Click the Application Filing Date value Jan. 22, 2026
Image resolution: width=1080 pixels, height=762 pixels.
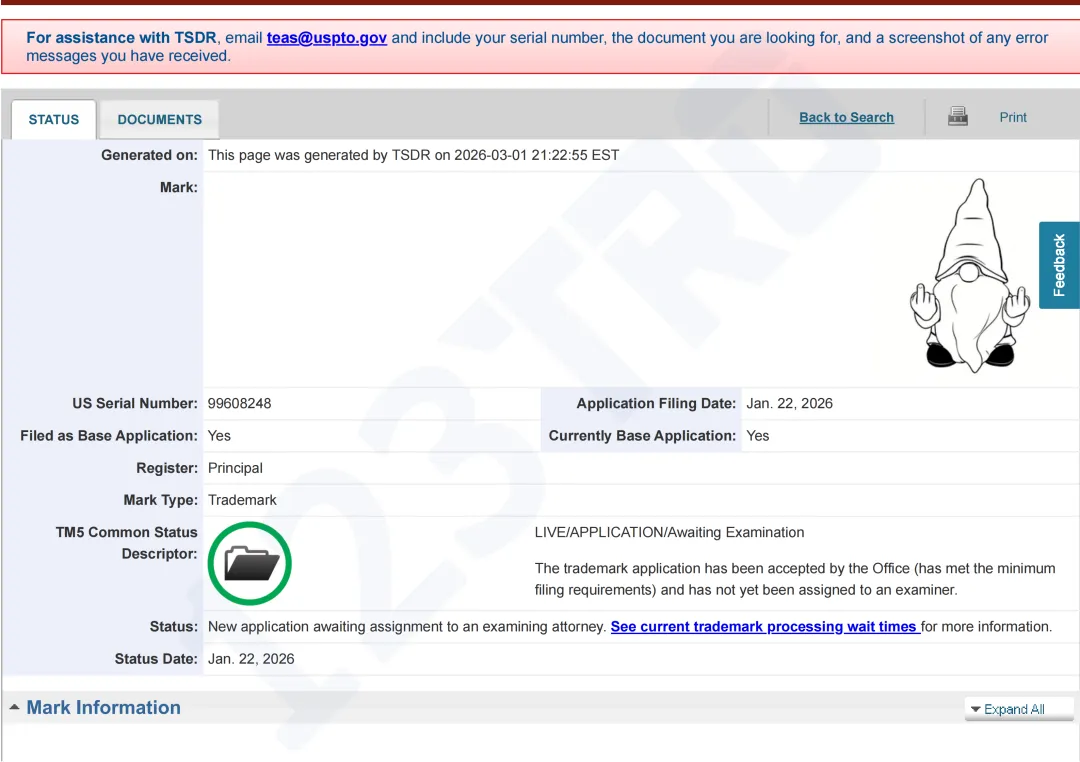click(x=789, y=404)
